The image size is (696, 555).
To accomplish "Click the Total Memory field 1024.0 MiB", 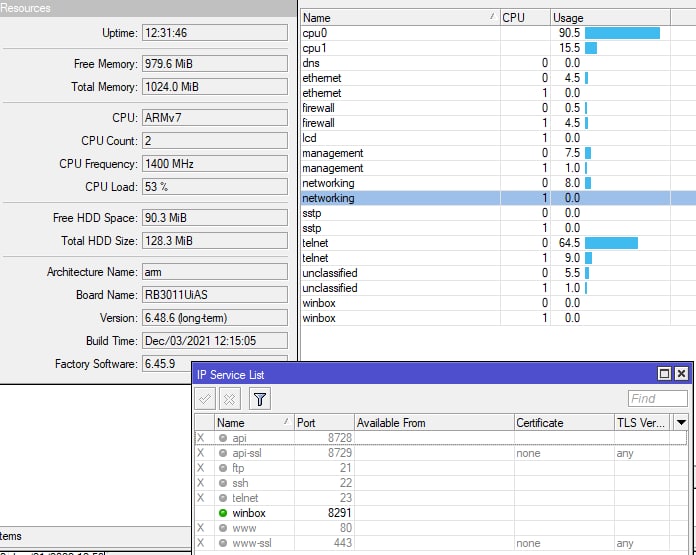I will click(215, 87).
